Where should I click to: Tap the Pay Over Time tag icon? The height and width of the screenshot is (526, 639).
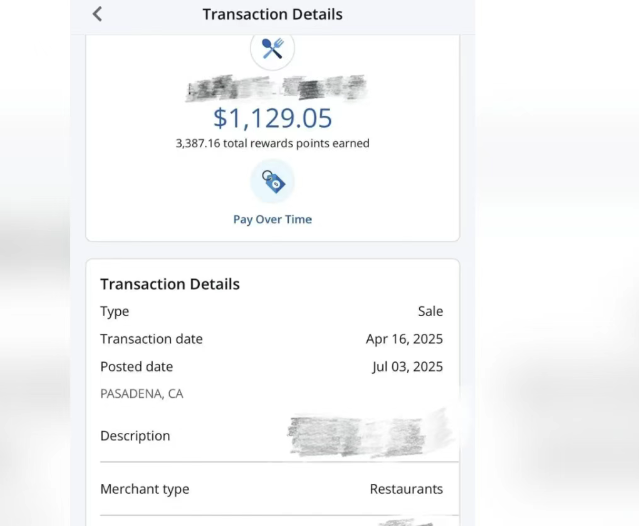coord(272,181)
